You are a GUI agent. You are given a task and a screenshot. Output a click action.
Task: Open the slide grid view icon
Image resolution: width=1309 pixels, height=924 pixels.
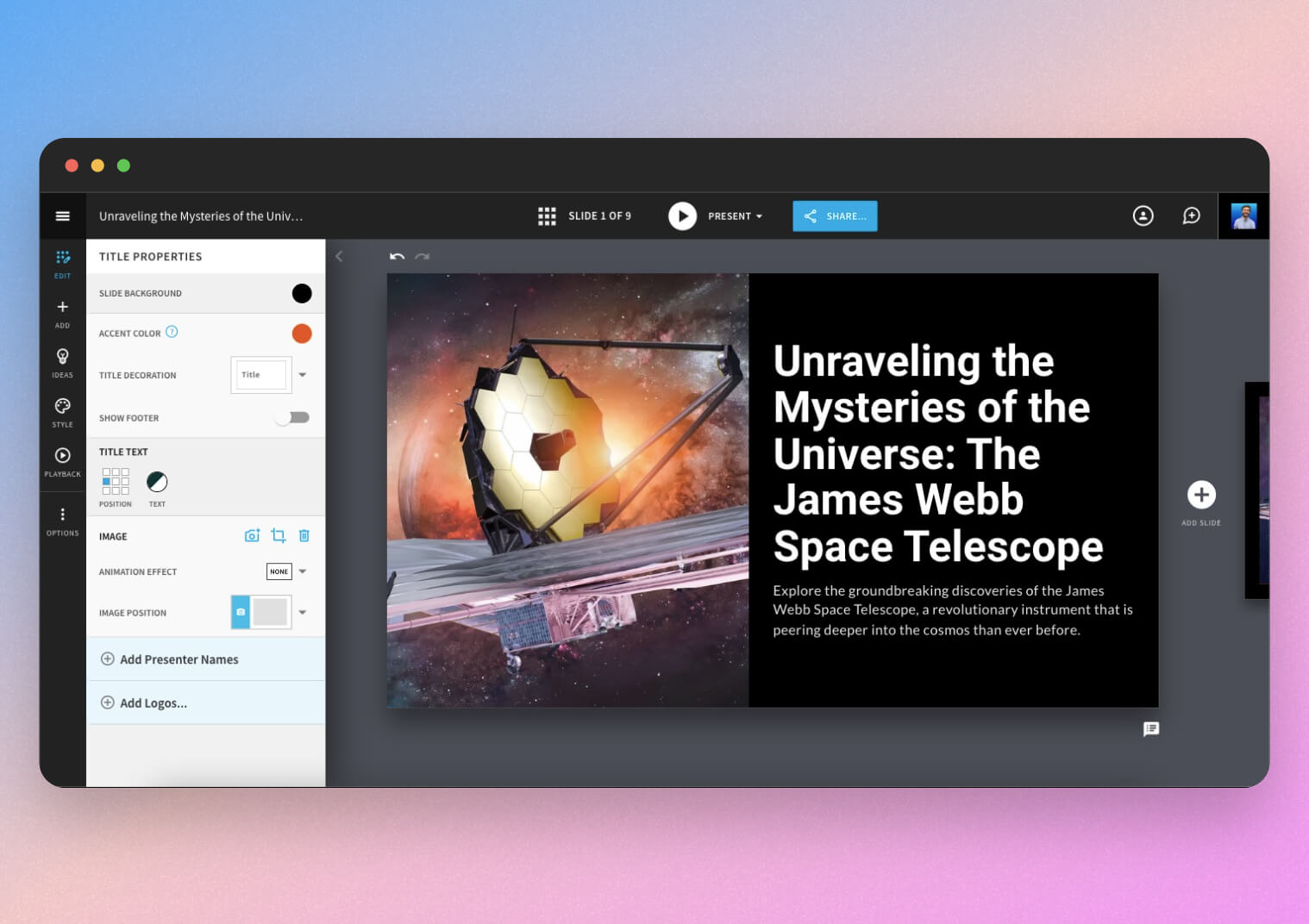click(x=547, y=215)
